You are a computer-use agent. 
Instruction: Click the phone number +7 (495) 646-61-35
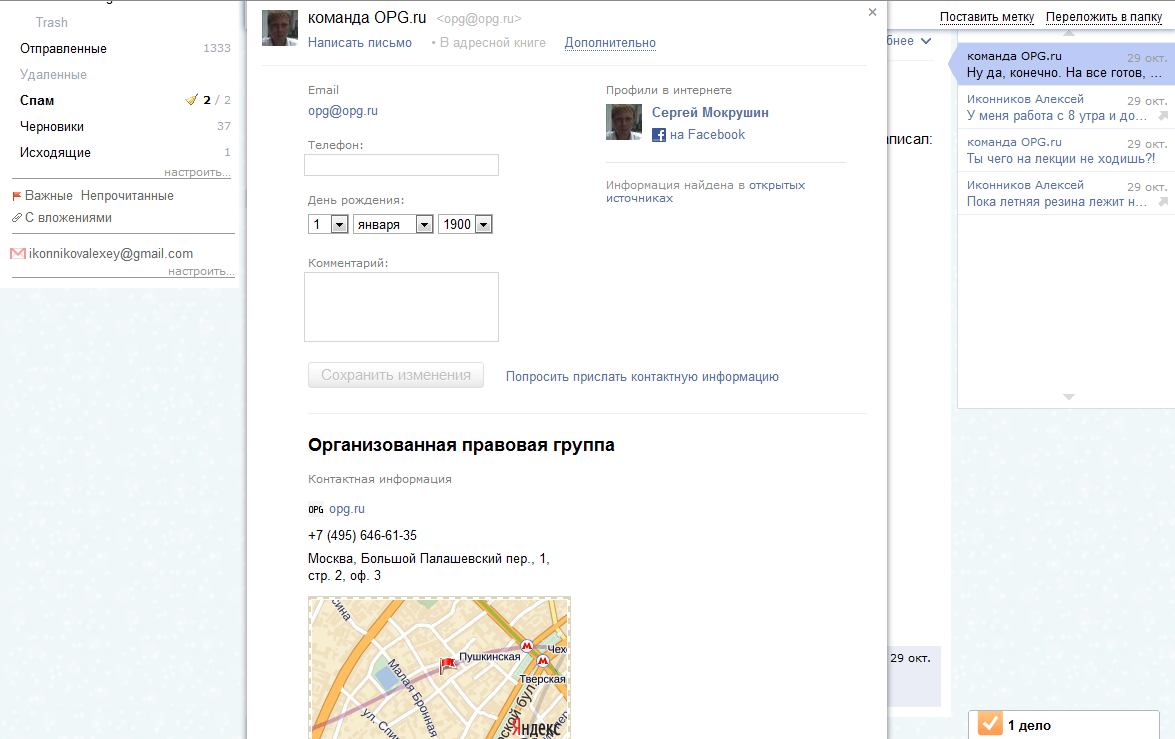click(362, 536)
